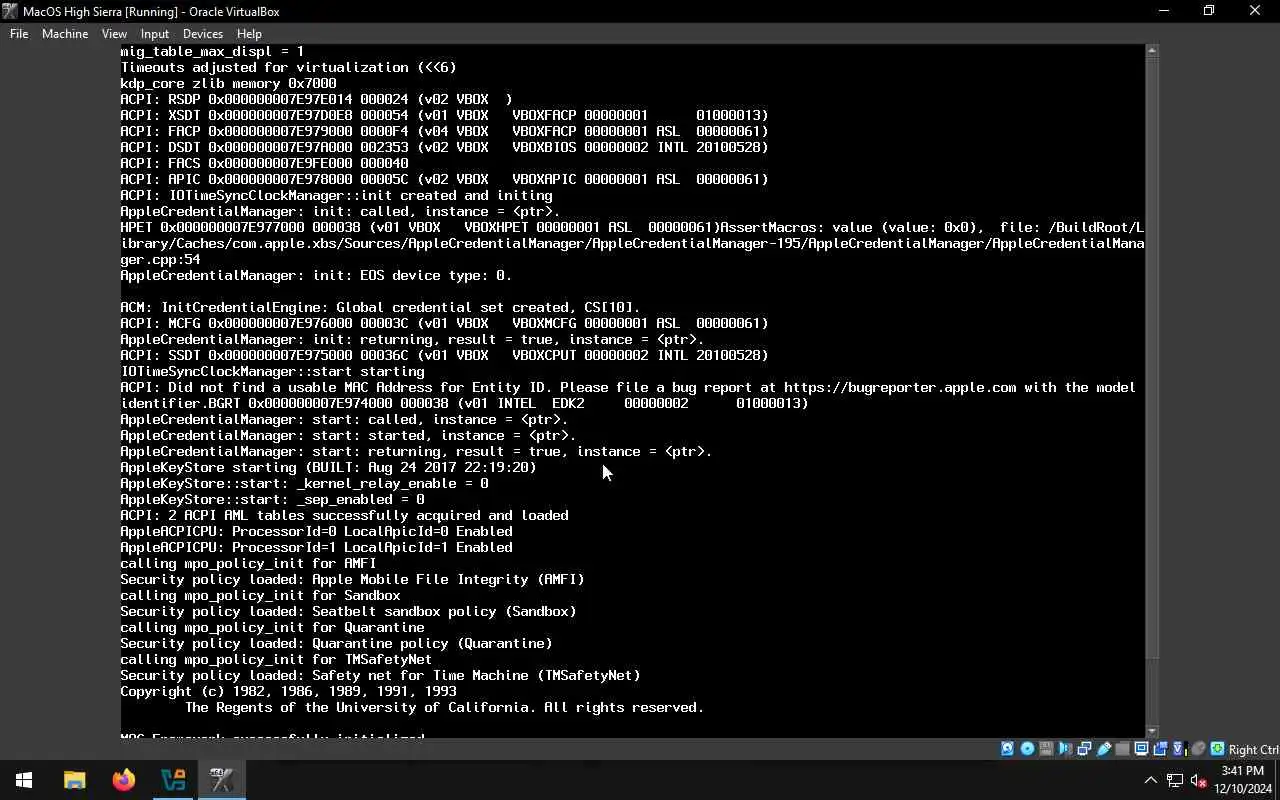This screenshot has height=800, width=1280.
Task: Switch to VirtualBox Manager in taskbar
Action: coord(173,780)
